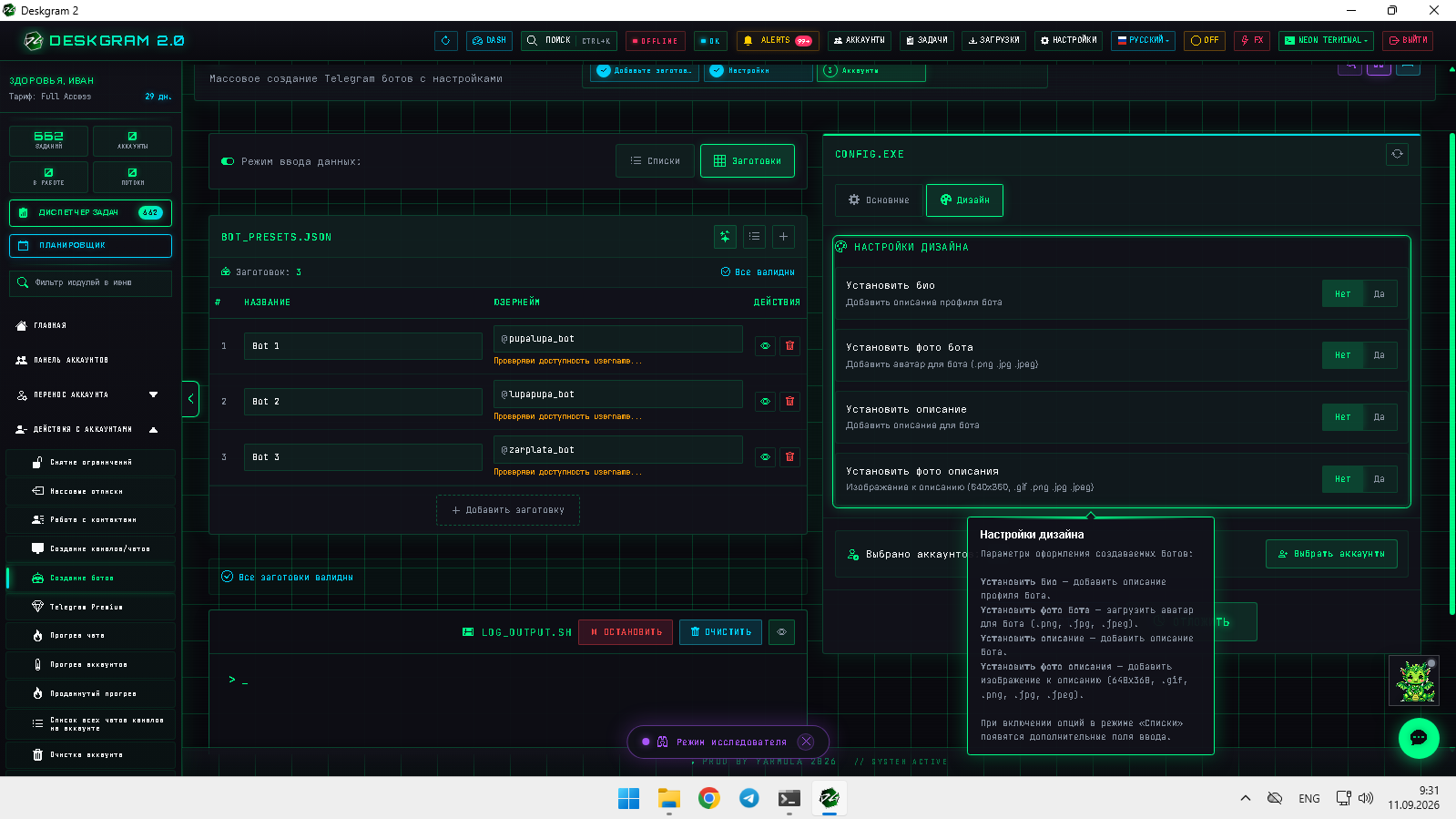Open Снятие ограничений module
The height and width of the screenshot is (819, 1456).
[x=90, y=463]
